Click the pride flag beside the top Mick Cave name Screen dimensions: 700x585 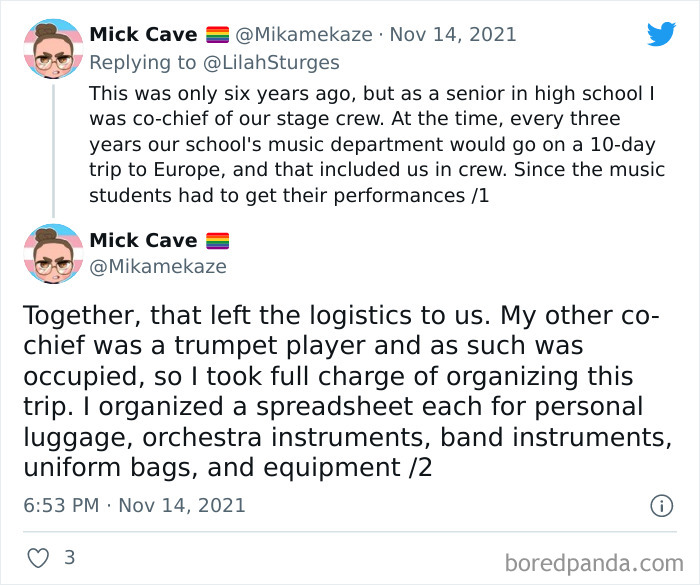pyautogui.click(x=217, y=35)
